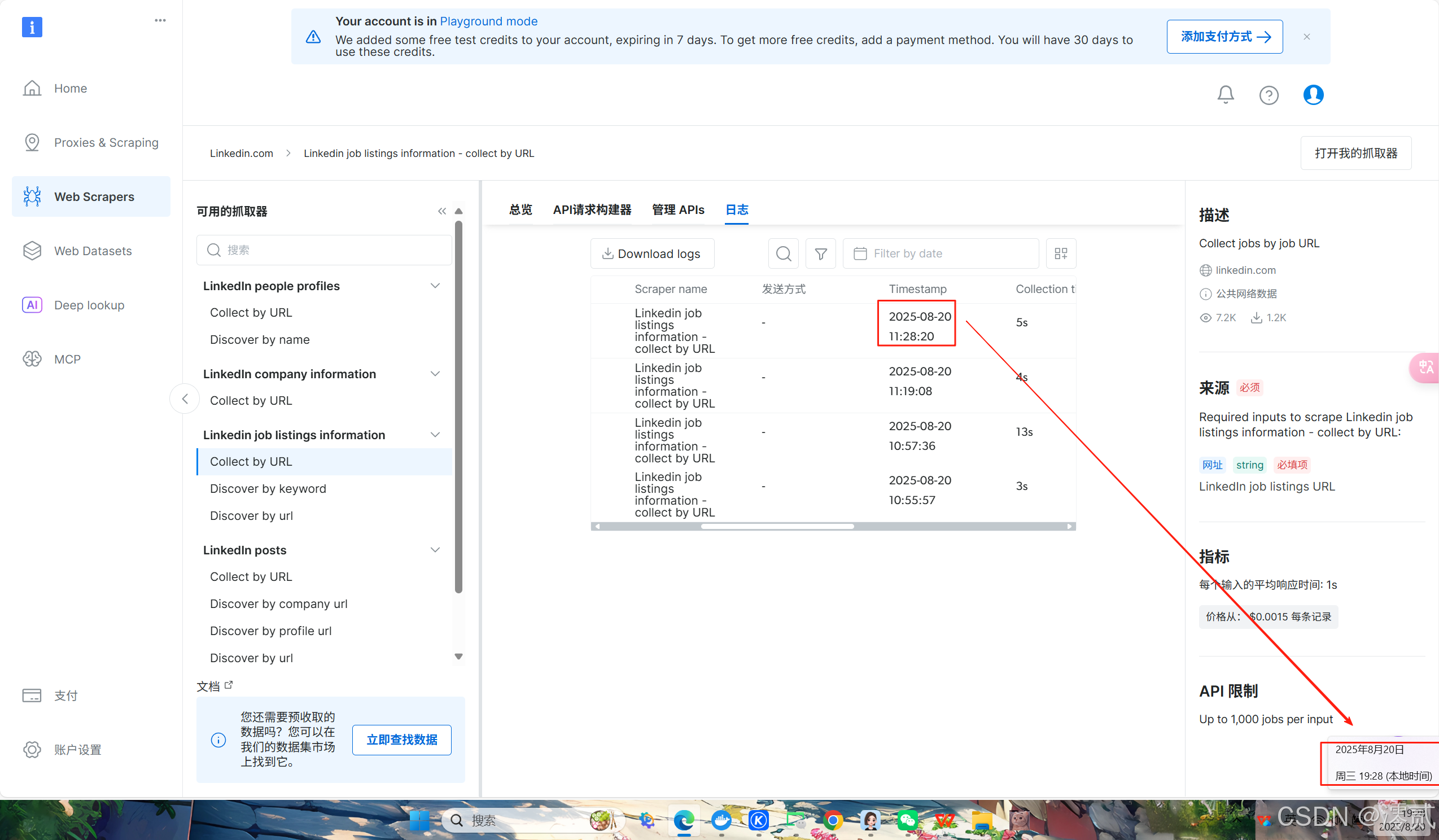Viewport: 1439px width, 840px height.
Task: Collapse LinkedIn posts group
Action: click(x=435, y=550)
